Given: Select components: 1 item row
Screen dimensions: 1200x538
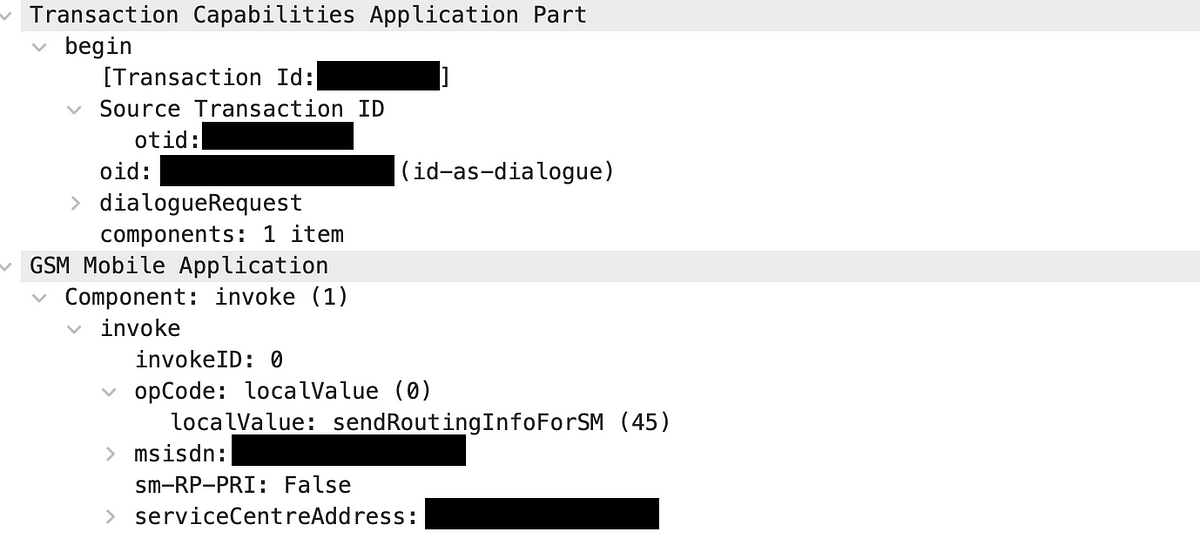Looking at the screenshot, I should click(221, 234).
